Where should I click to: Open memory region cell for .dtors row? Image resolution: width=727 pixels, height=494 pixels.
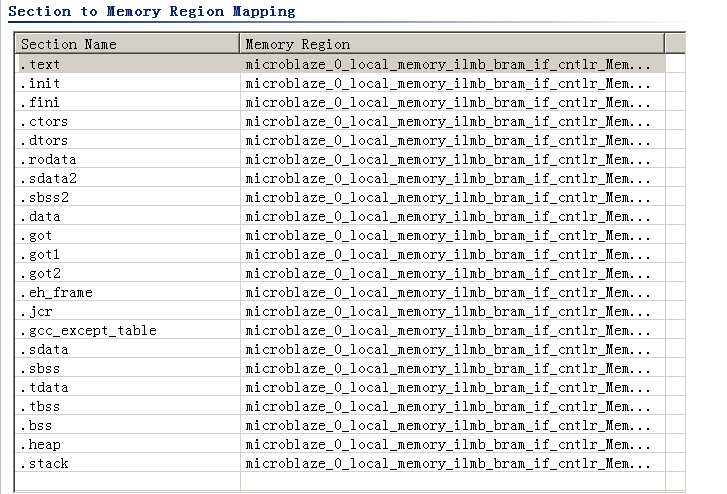point(453,140)
